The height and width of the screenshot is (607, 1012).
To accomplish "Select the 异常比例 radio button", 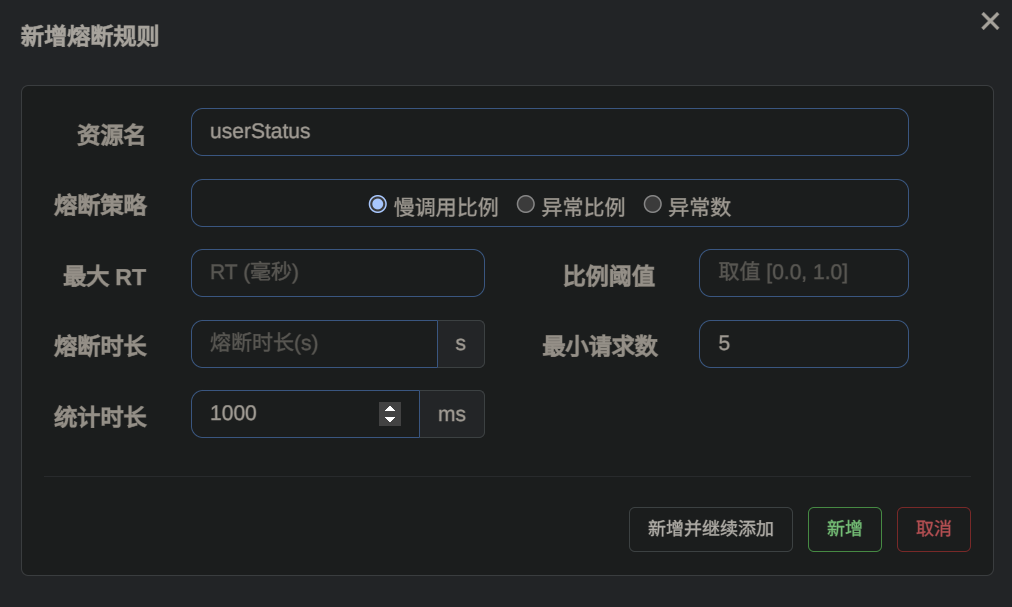I will tap(525, 204).
